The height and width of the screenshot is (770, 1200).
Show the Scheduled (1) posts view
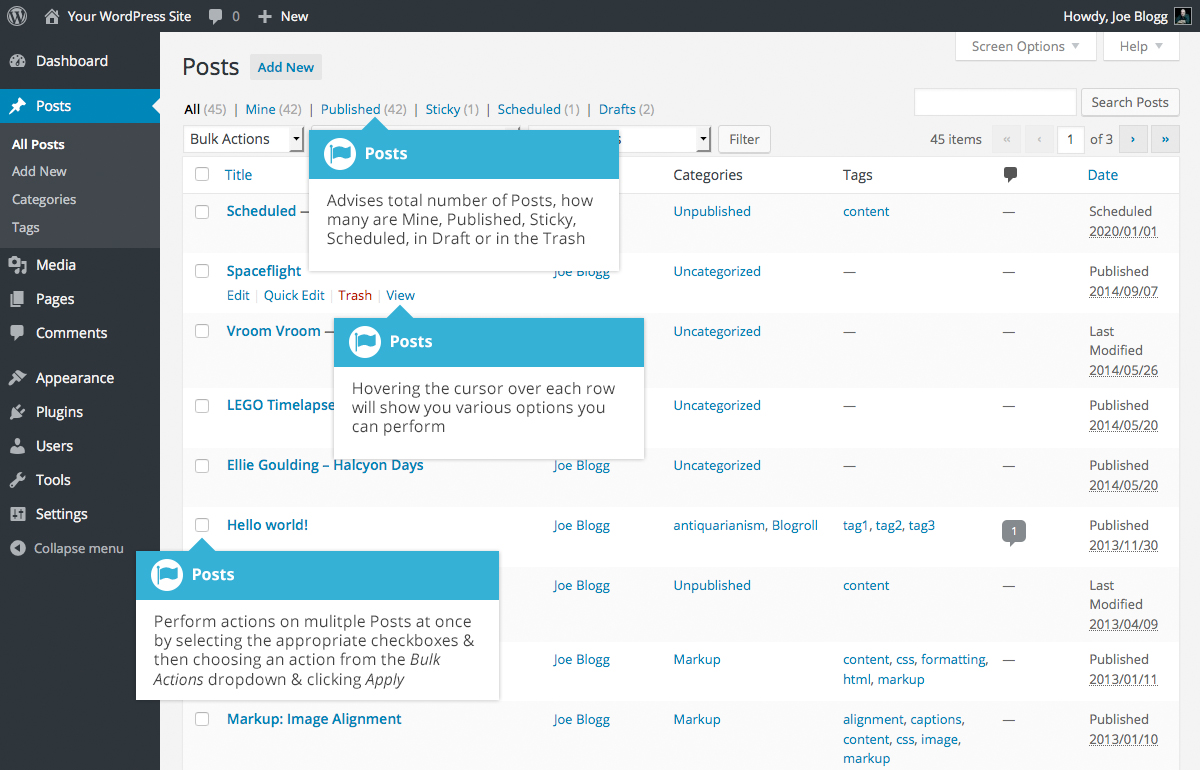538,109
